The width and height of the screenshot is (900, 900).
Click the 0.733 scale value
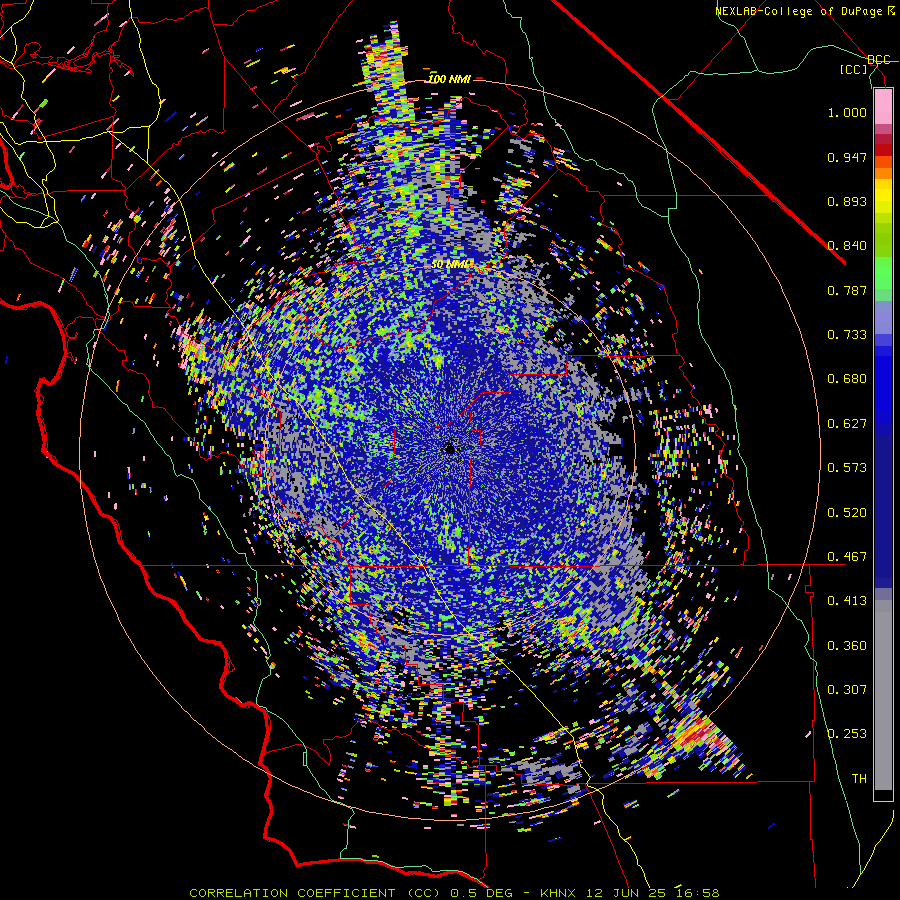(x=847, y=335)
